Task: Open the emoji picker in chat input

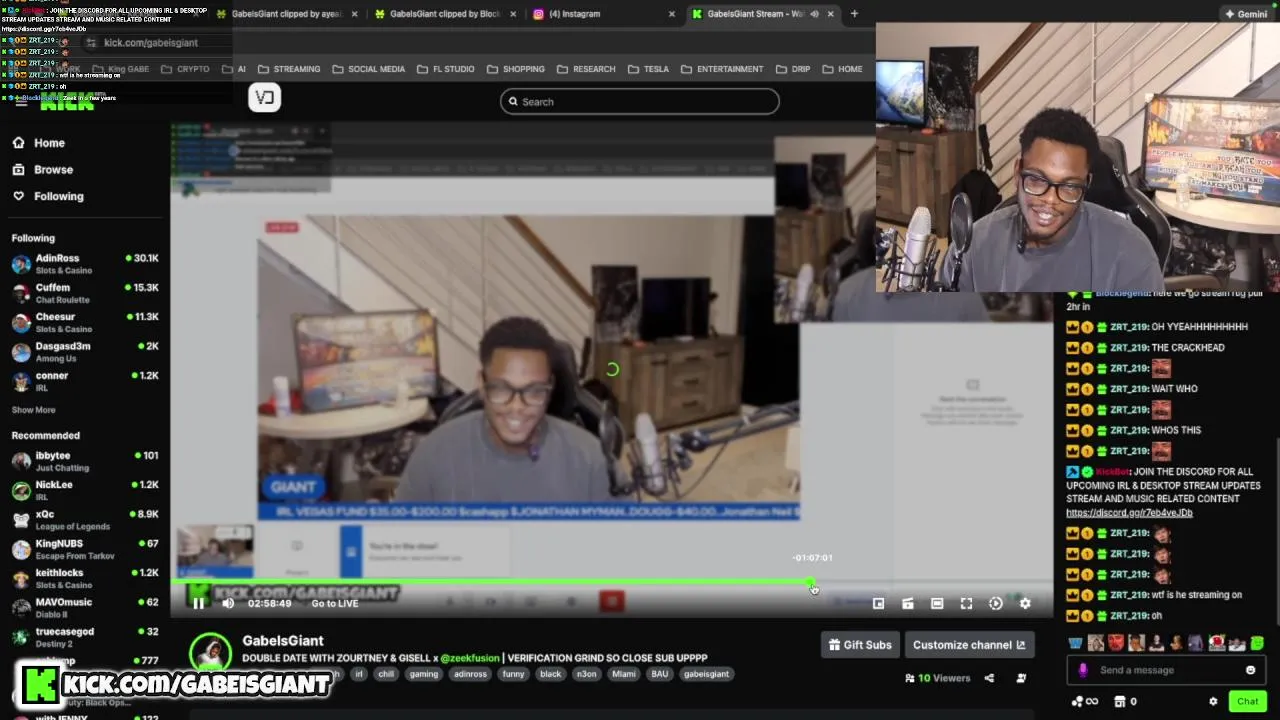Action: pos(1250,670)
